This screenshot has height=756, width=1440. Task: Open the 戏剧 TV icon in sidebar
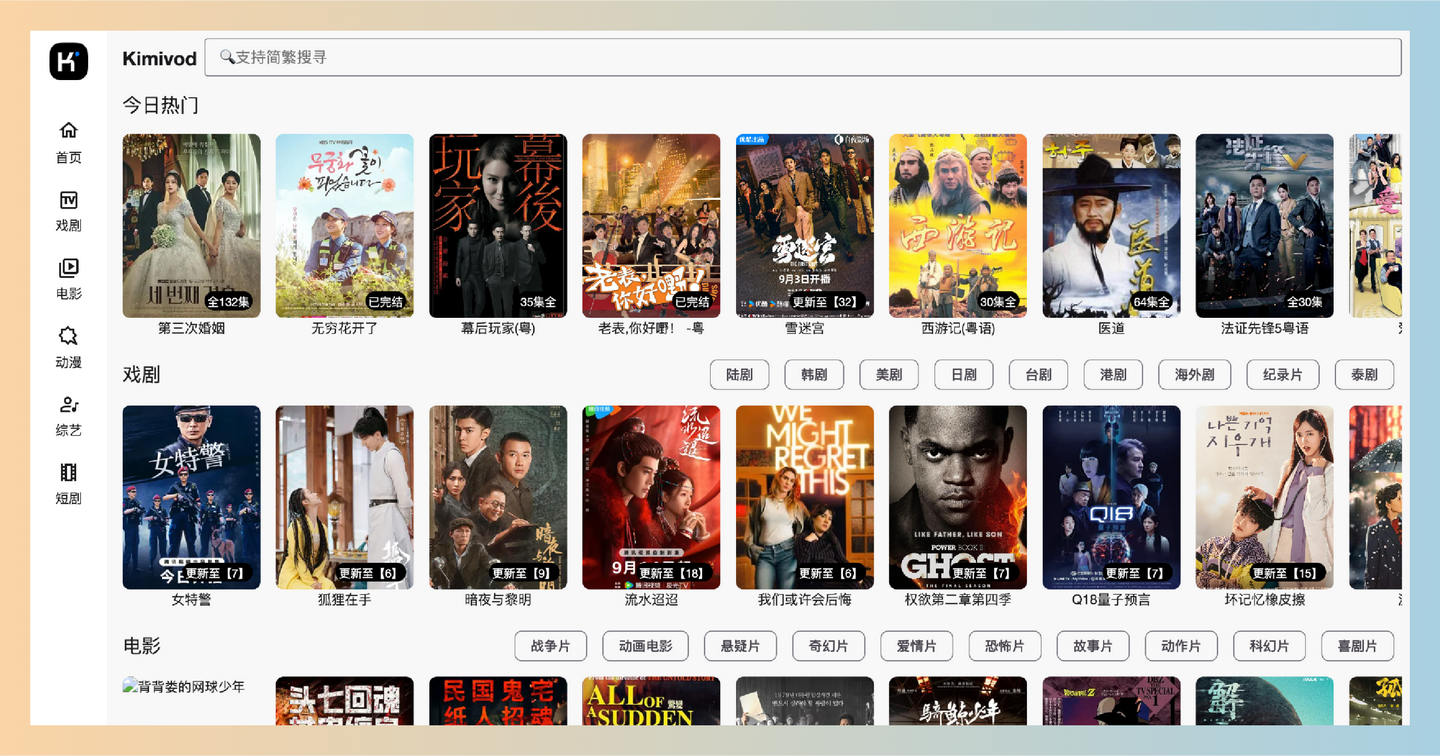click(x=69, y=199)
